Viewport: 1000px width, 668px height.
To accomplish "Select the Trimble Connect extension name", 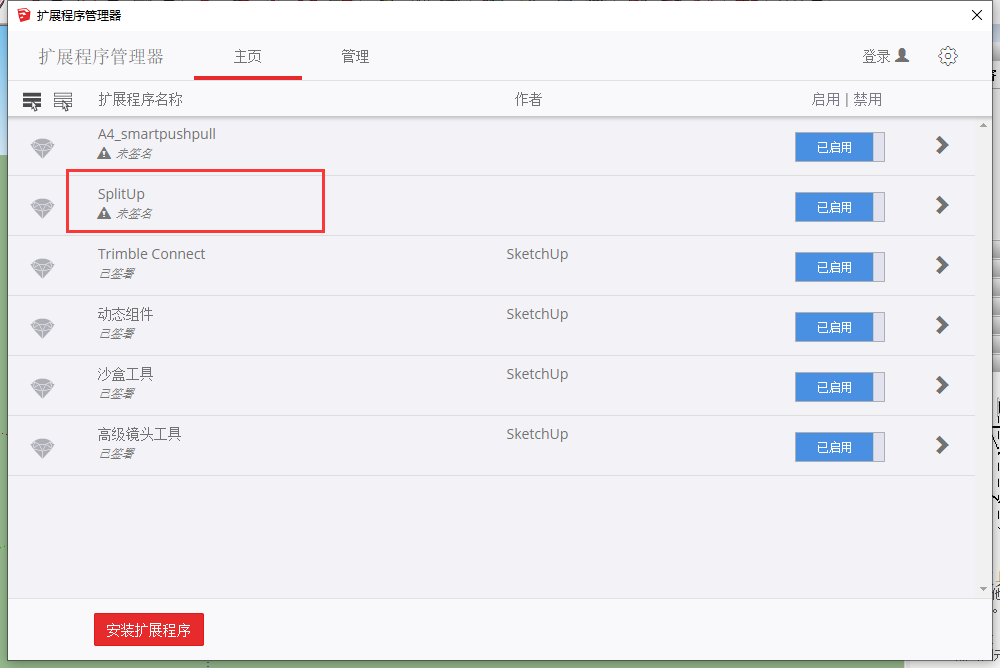I will pos(151,254).
